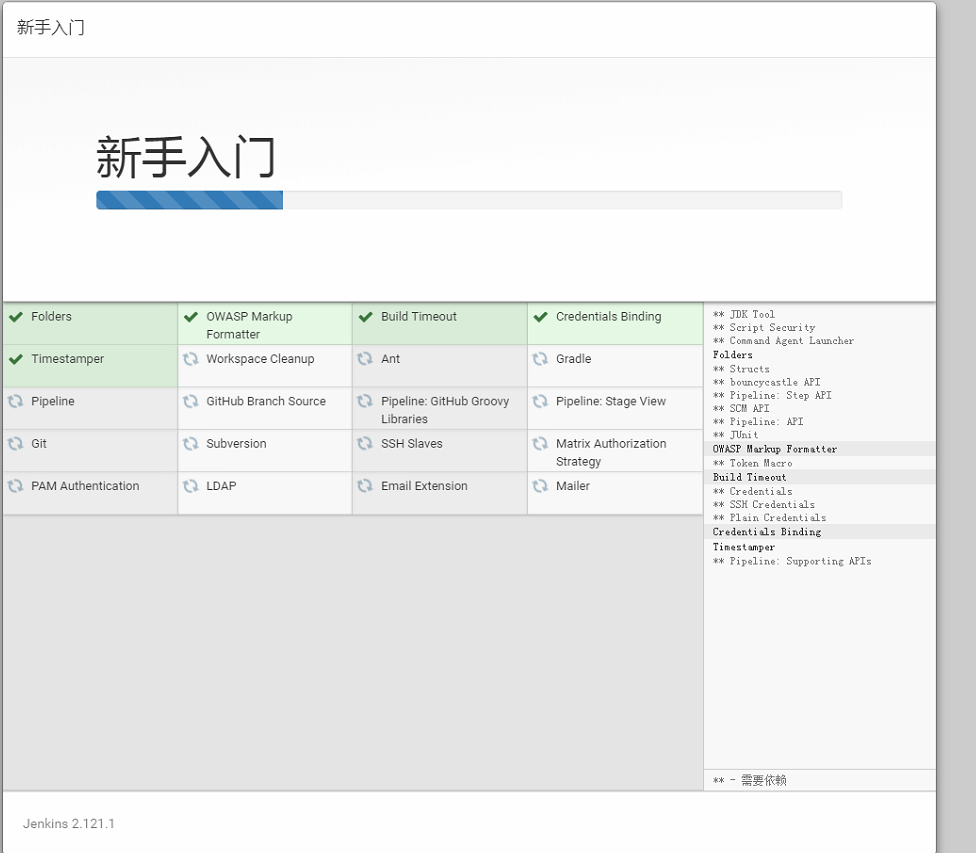The height and width of the screenshot is (853, 976).
Task: Select the Subversion plugin label
Action: coord(236,443)
